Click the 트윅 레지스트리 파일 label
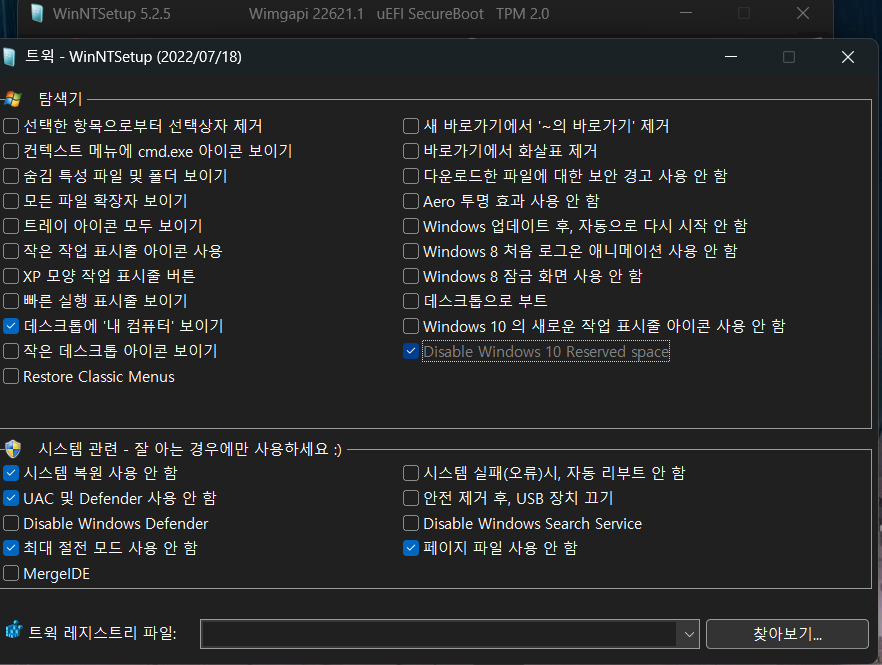 click(102, 633)
